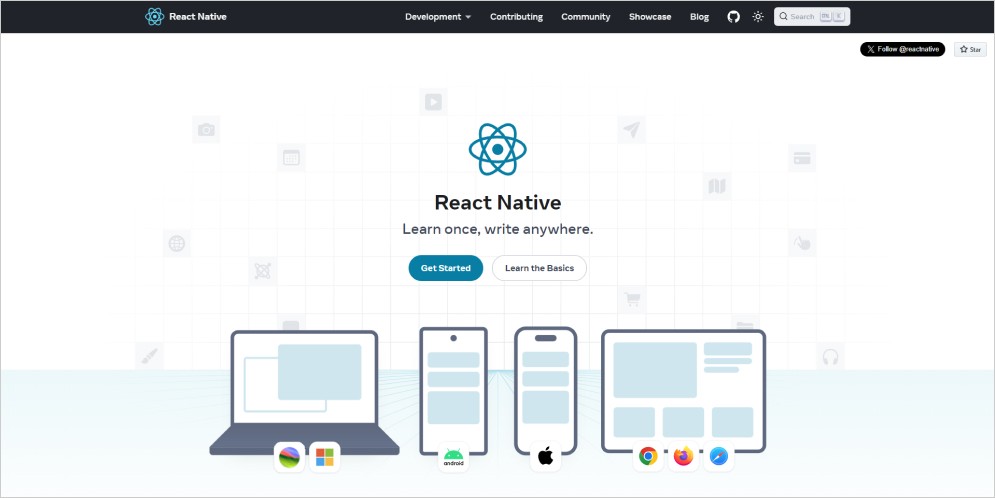Click the Chrome browser icon
The image size is (995, 498).
[x=648, y=456]
